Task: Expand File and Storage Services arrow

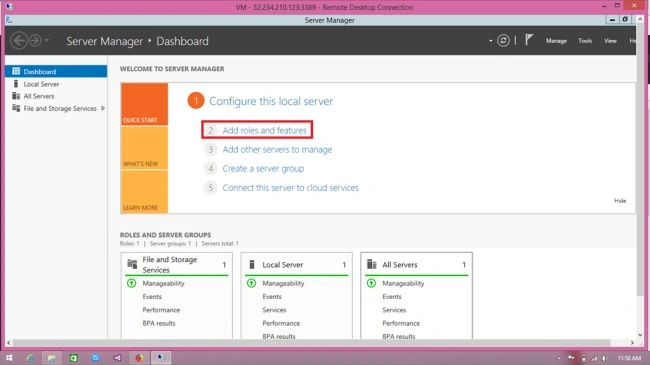Action: coord(102,108)
